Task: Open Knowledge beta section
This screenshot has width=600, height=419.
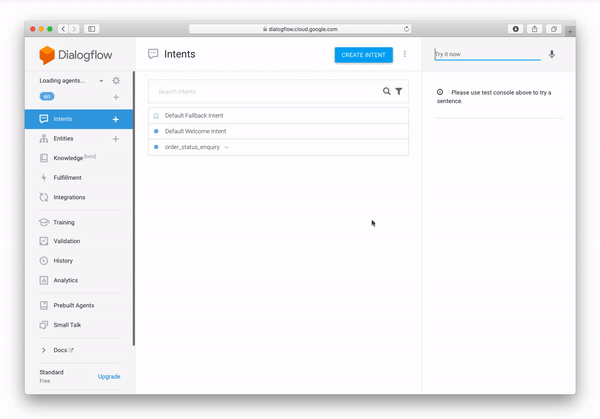Action: click(68, 158)
